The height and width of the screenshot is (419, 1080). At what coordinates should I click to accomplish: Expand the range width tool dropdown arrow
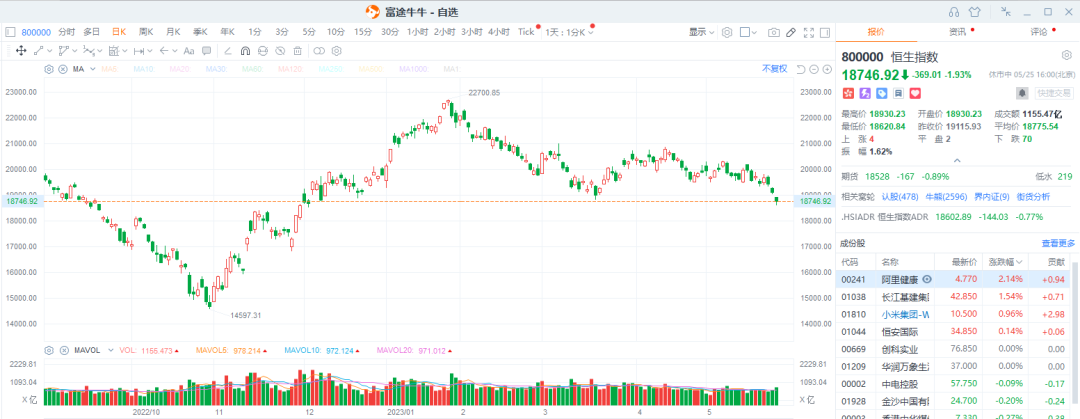click(x=149, y=50)
